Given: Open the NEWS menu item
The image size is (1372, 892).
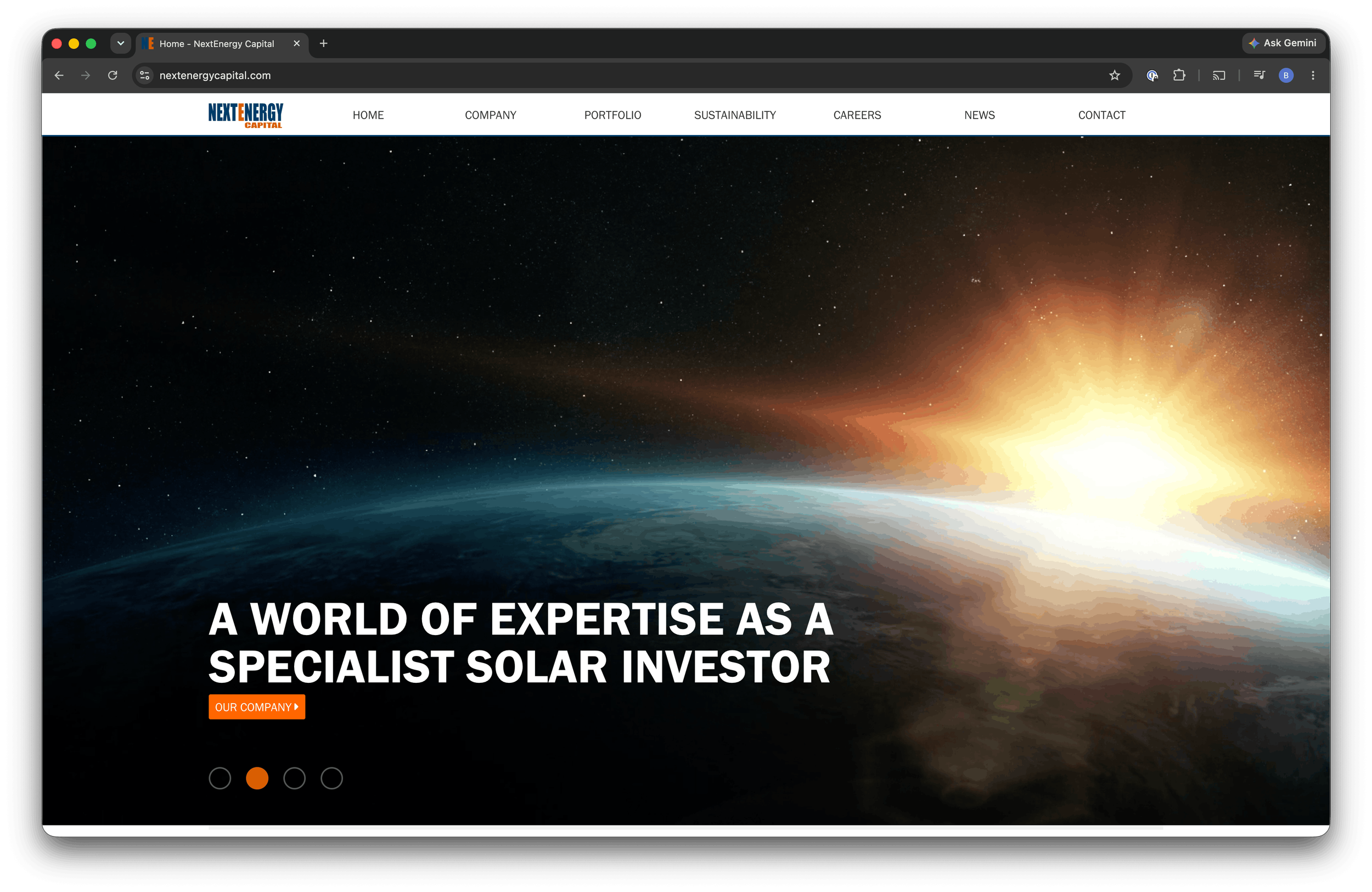Looking at the screenshot, I should click(x=980, y=115).
